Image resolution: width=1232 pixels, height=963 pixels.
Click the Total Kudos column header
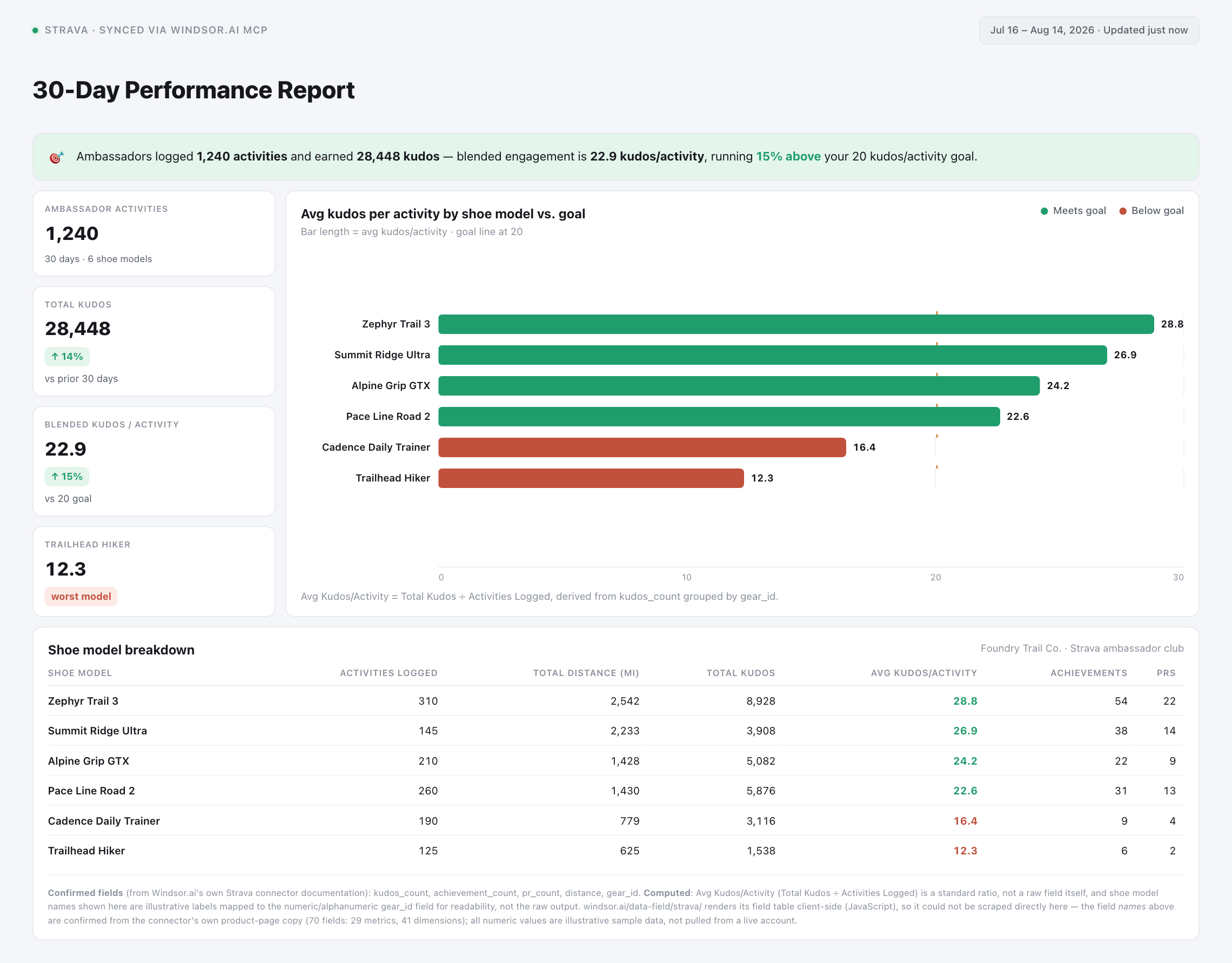[x=741, y=673]
